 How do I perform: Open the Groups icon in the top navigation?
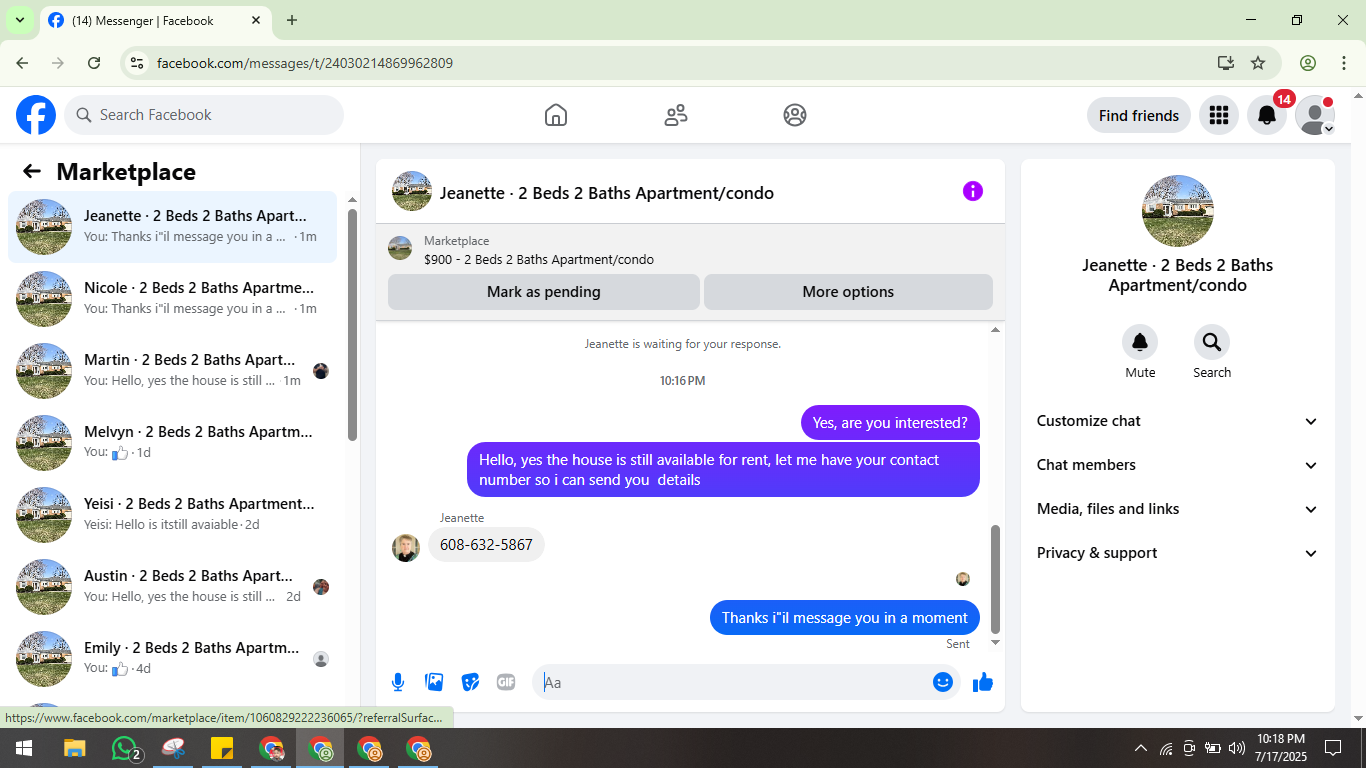pyautogui.click(x=795, y=115)
